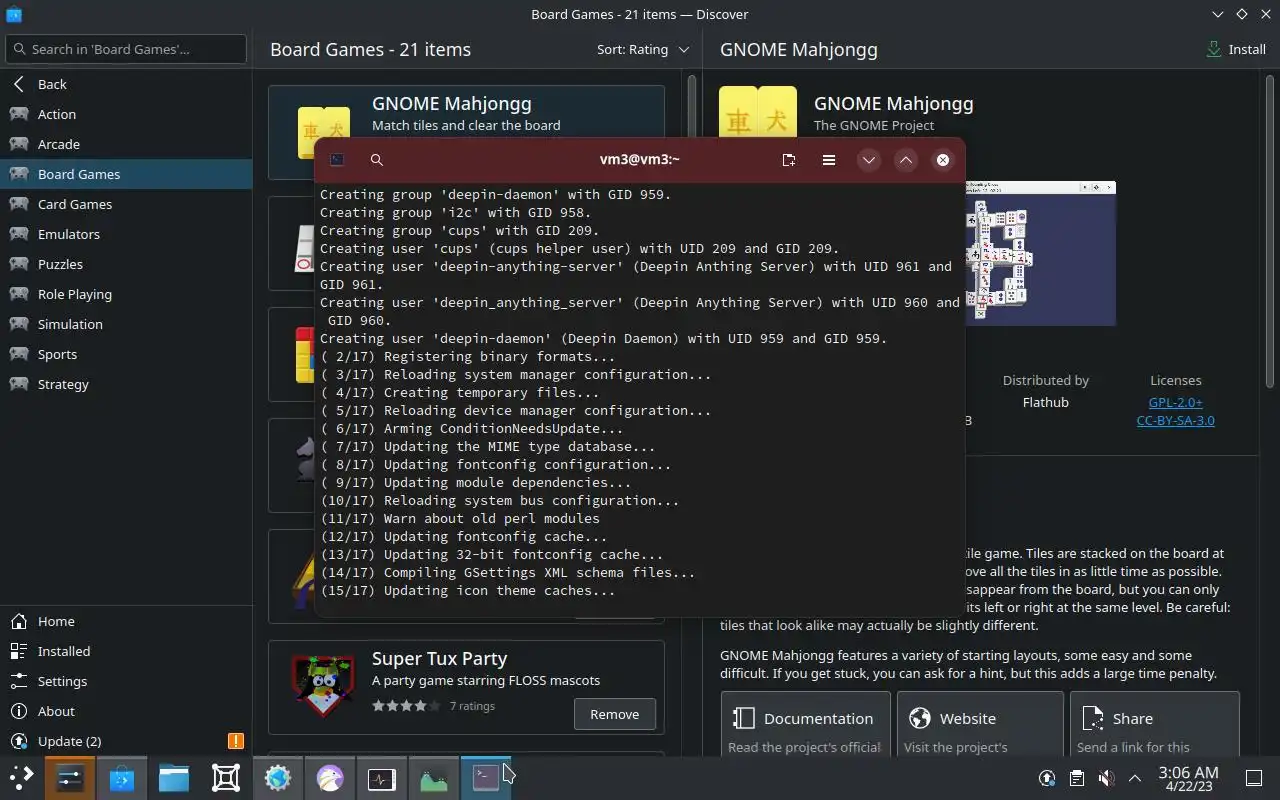Select the Puzzles category

click(126, 264)
